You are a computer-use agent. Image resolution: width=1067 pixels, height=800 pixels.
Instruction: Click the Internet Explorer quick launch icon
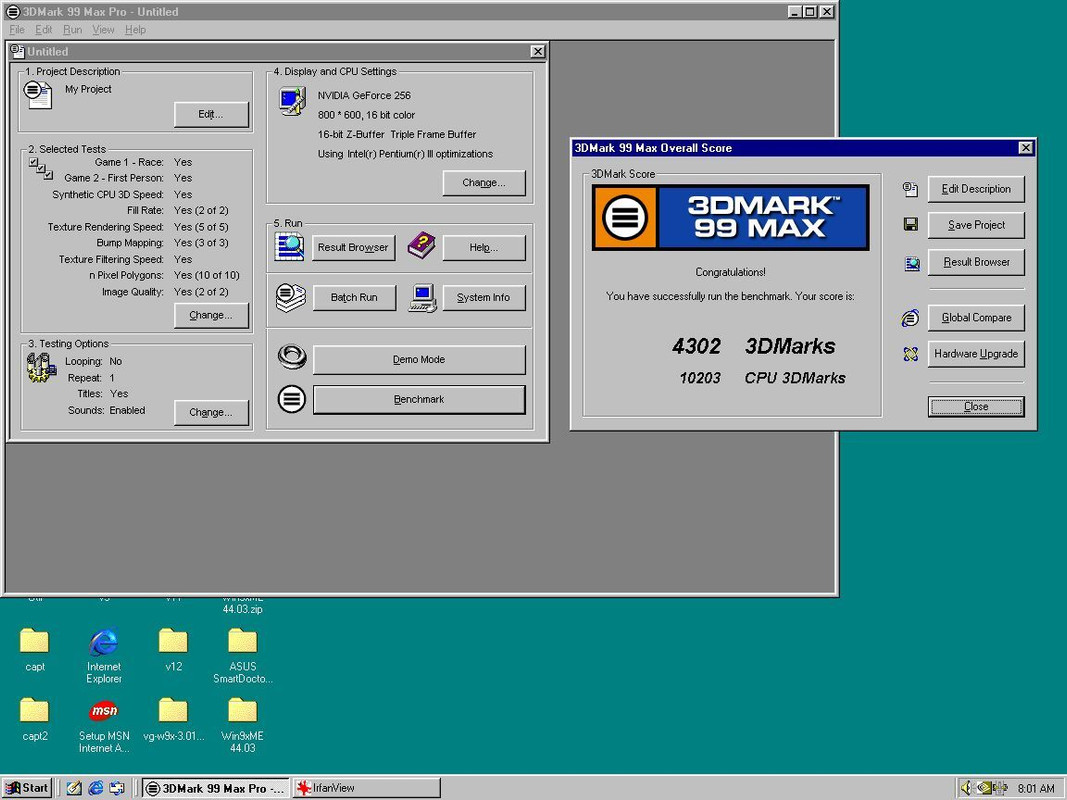pyautogui.click(x=96, y=788)
